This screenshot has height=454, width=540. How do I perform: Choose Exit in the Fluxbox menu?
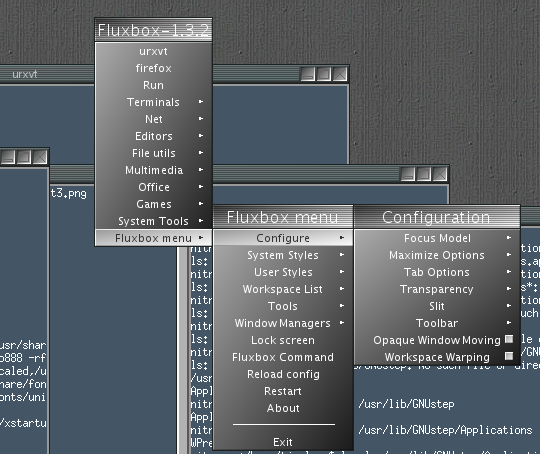click(x=283, y=442)
